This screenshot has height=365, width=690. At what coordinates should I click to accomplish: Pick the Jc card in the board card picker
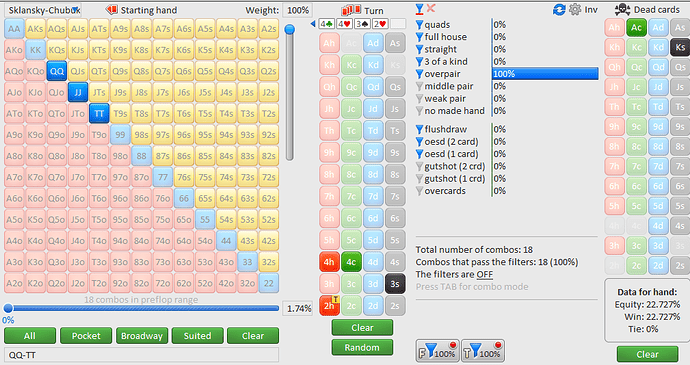[x=351, y=109]
